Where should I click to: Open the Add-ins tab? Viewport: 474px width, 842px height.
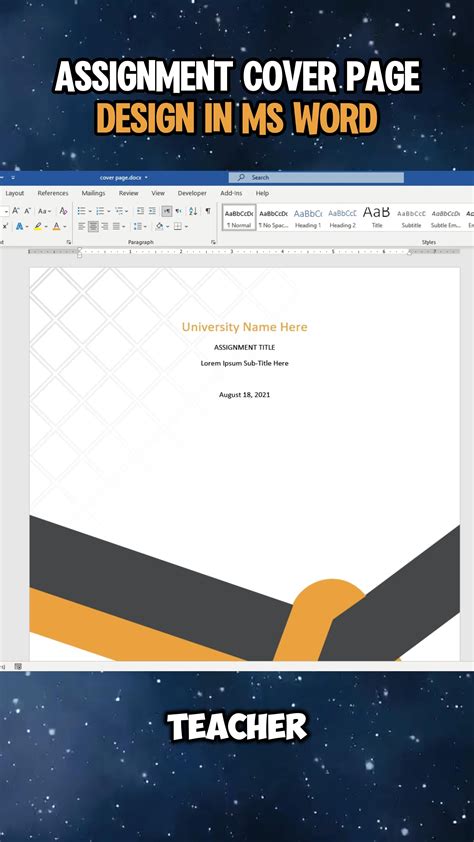(x=231, y=193)
